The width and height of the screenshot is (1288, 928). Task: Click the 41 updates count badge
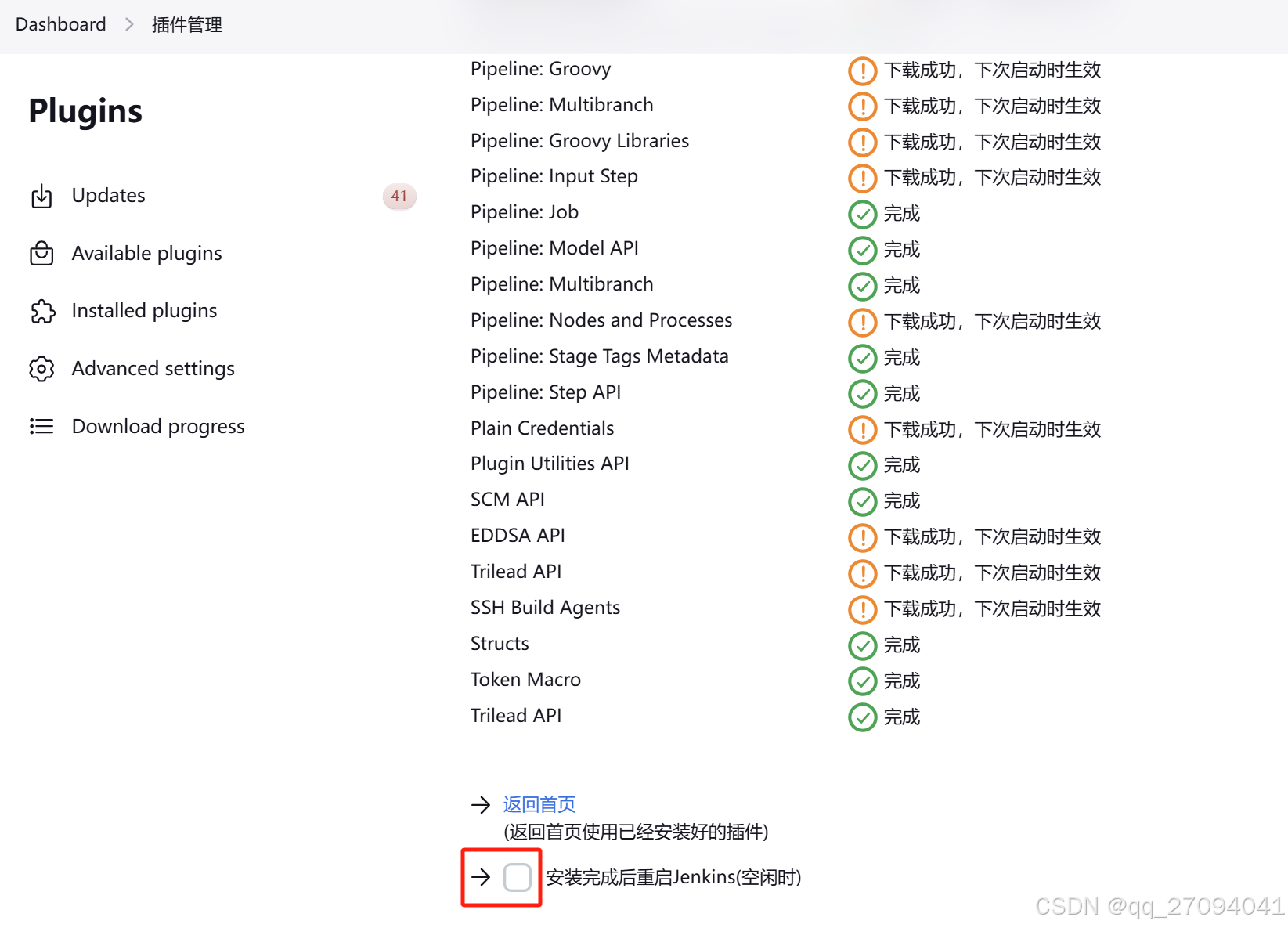click(399, 197)
